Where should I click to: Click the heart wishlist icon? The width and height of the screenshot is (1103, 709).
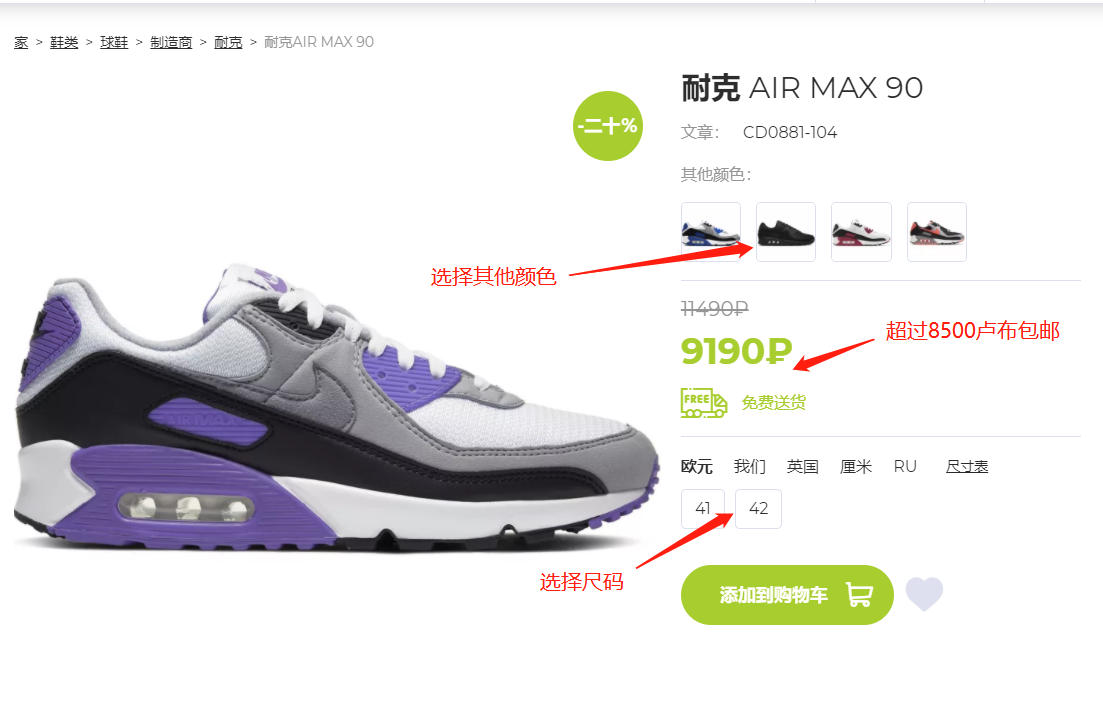click(x=924, y=594)
